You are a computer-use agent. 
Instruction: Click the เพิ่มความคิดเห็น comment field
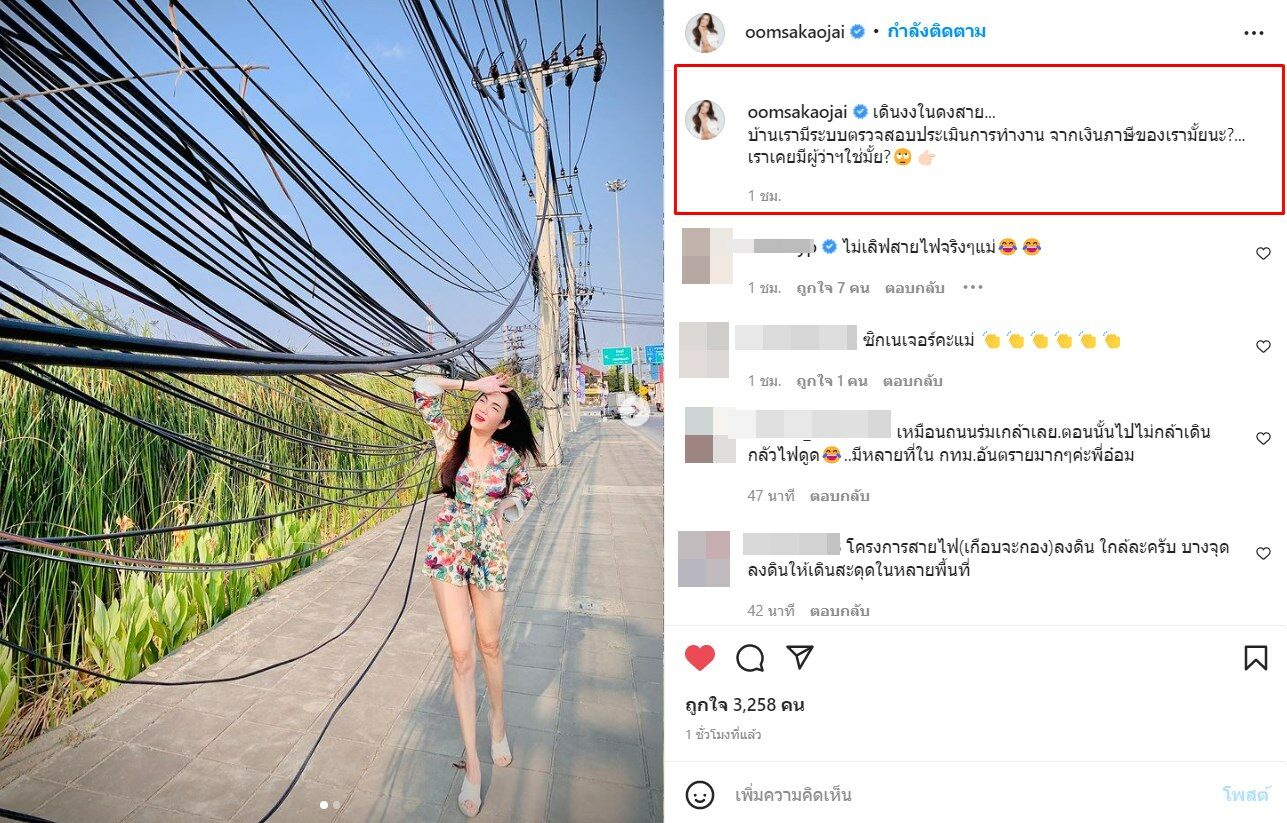pyautogui.click(x=970, y=795)
